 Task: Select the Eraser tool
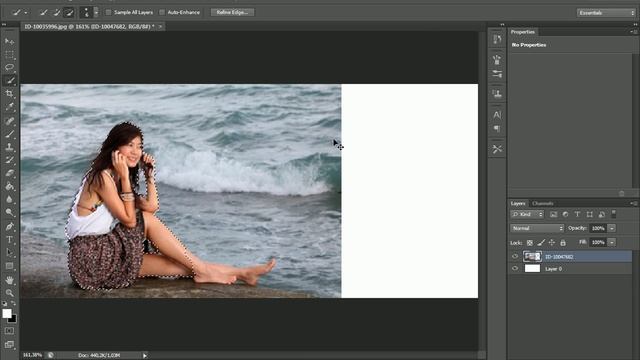[9, 173]
